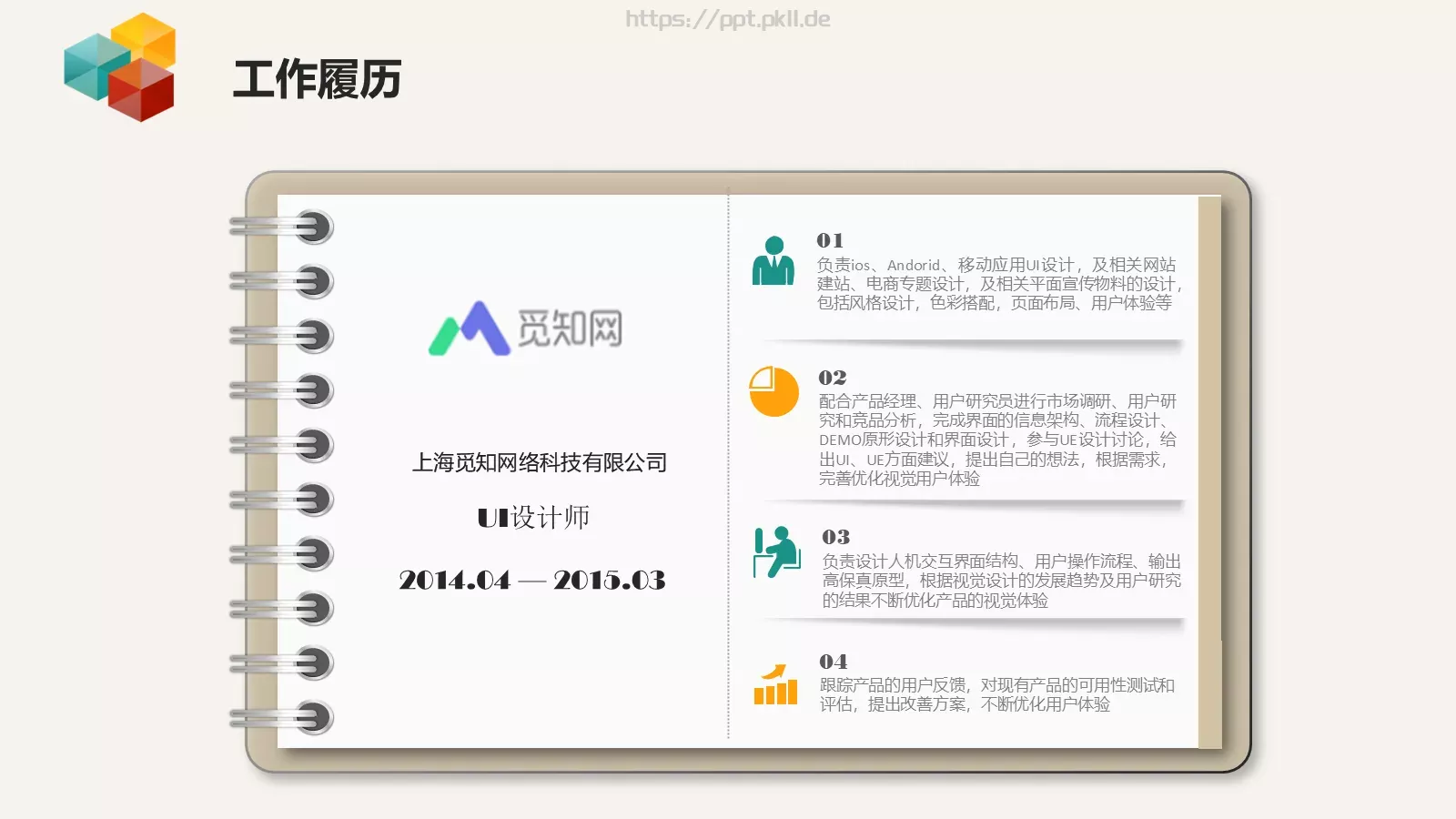
Task: Select the number heading 02
Action: click(x=833, y=377)
